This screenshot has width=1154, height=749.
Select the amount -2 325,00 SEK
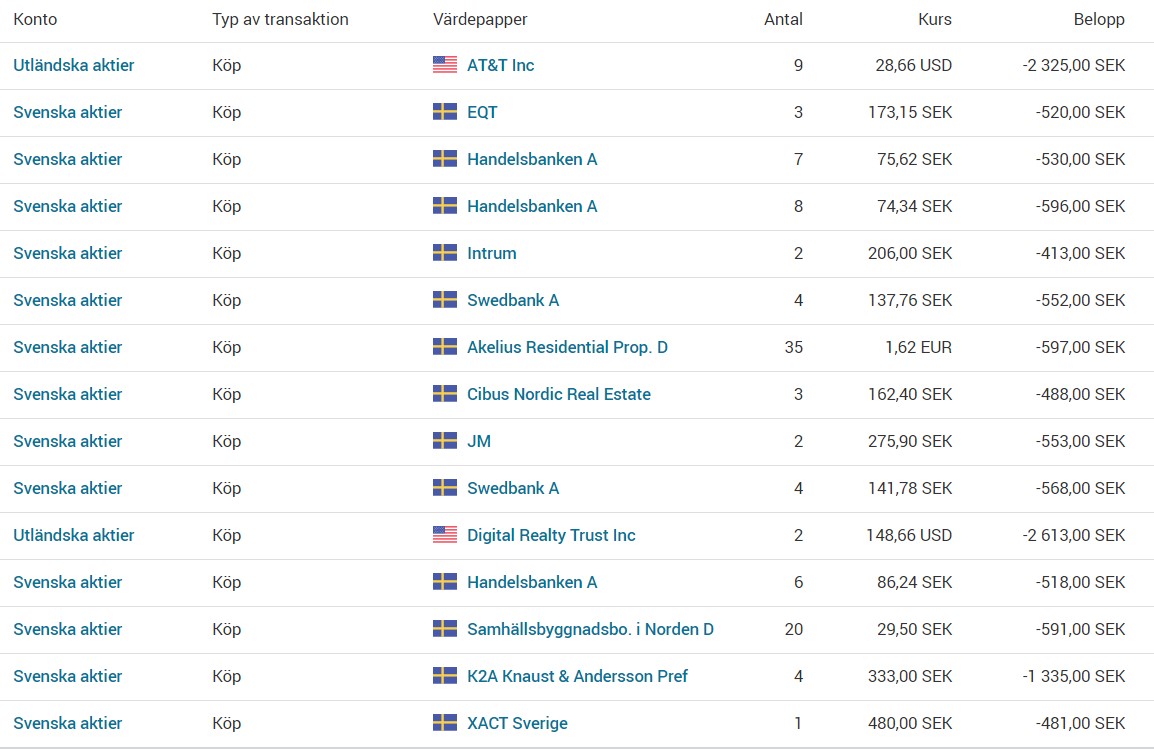coord(1074,65)
